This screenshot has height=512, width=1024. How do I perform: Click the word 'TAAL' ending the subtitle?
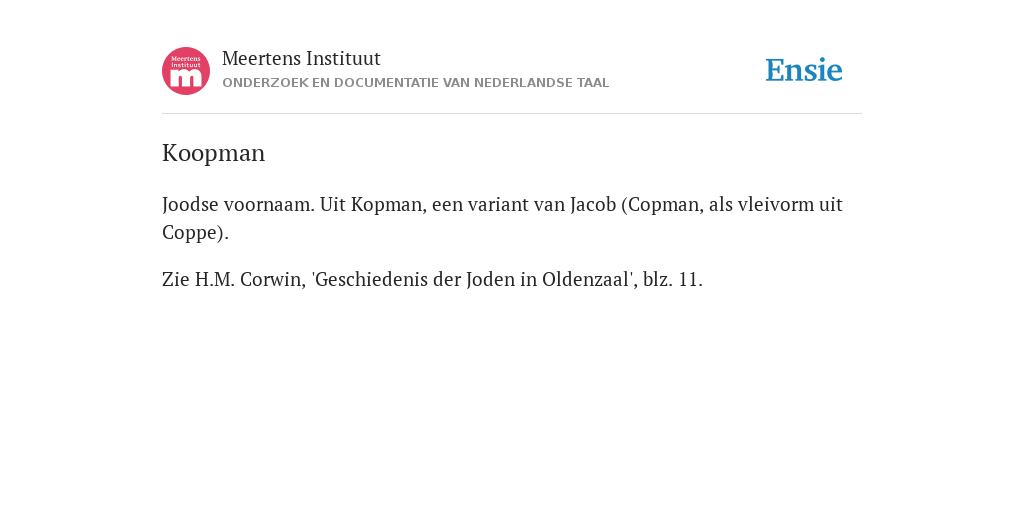593,83
